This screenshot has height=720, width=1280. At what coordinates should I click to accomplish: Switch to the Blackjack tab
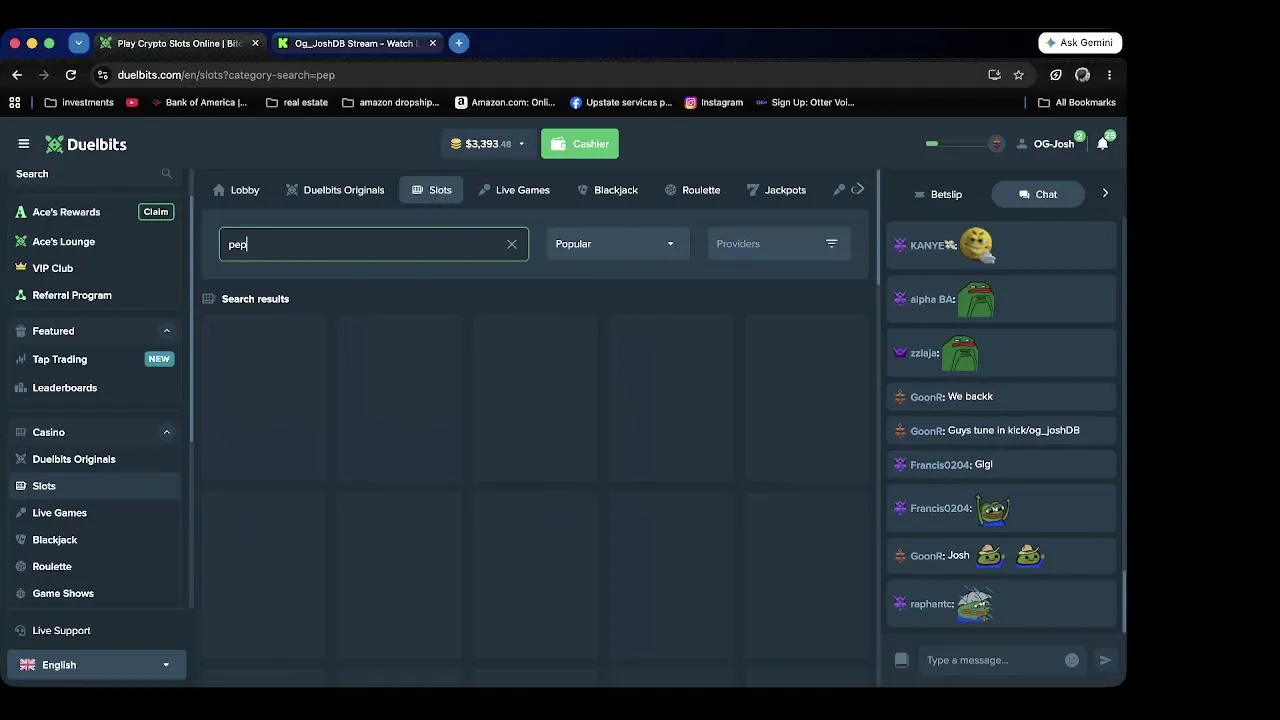click(607, 190)
